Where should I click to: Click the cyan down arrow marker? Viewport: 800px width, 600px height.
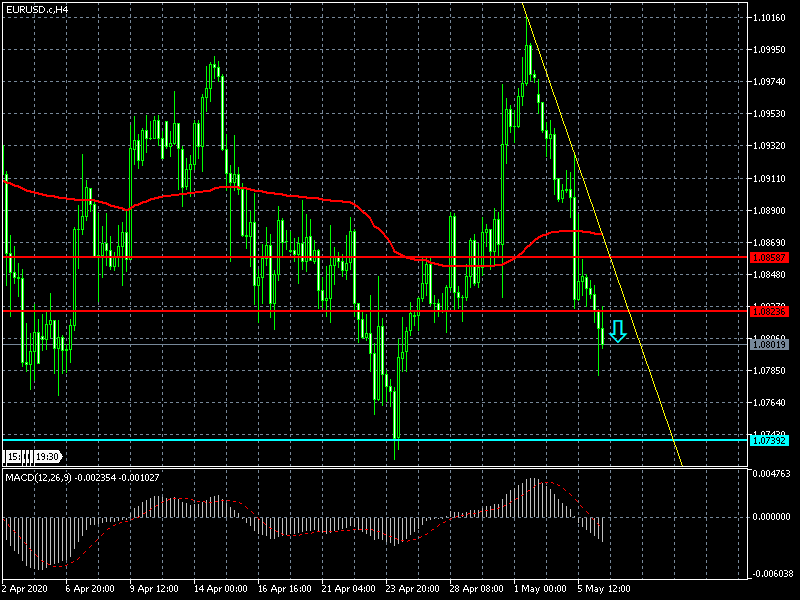618,332
